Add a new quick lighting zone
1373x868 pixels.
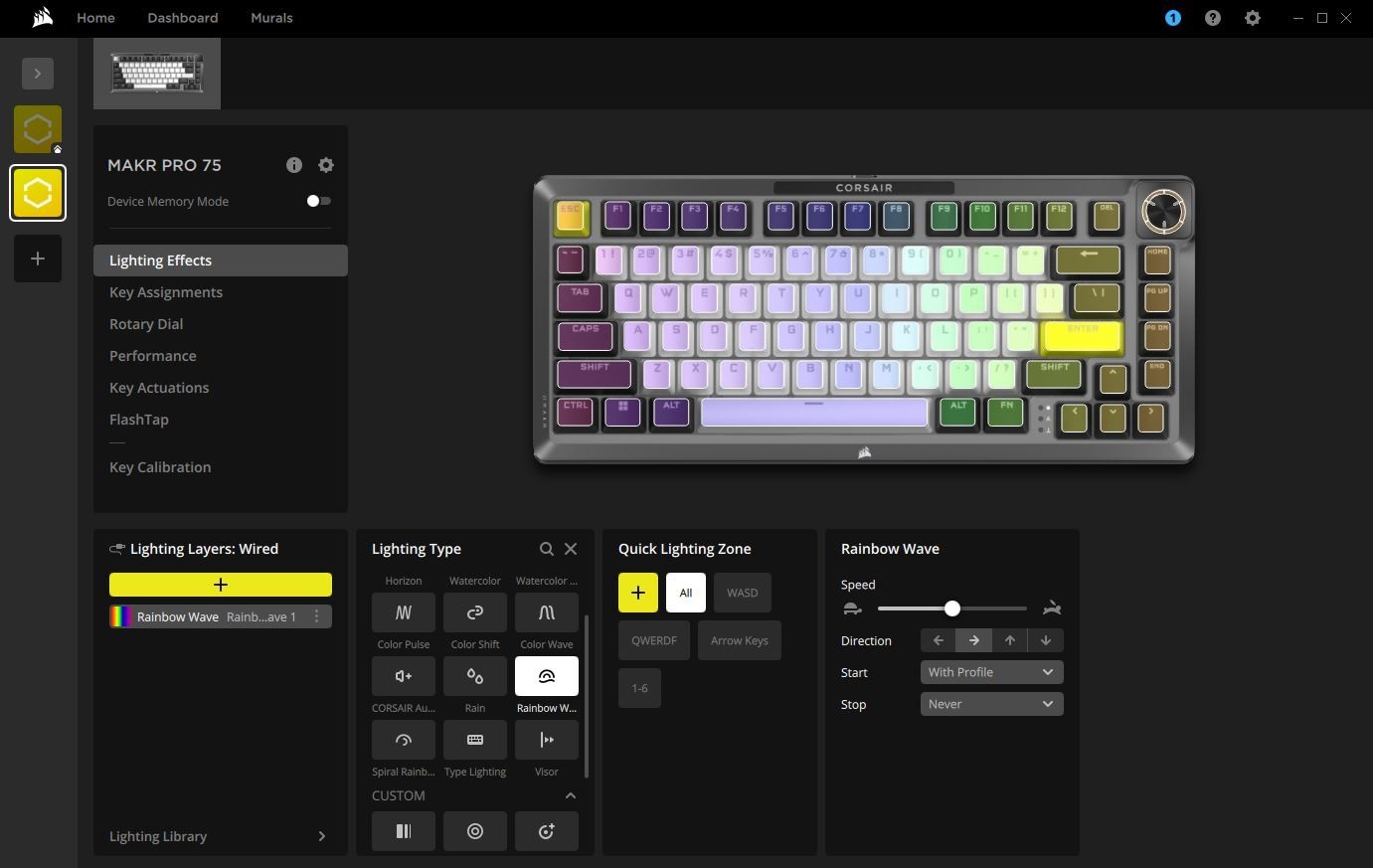tap(638, 593)
